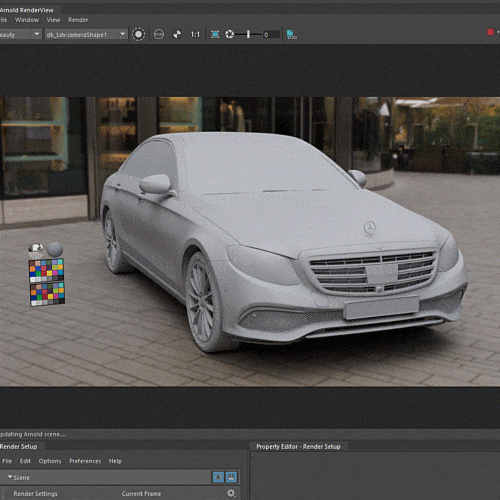Select the Arnold RenderView tab
This screenshot has height=500, width=500.
27,10
